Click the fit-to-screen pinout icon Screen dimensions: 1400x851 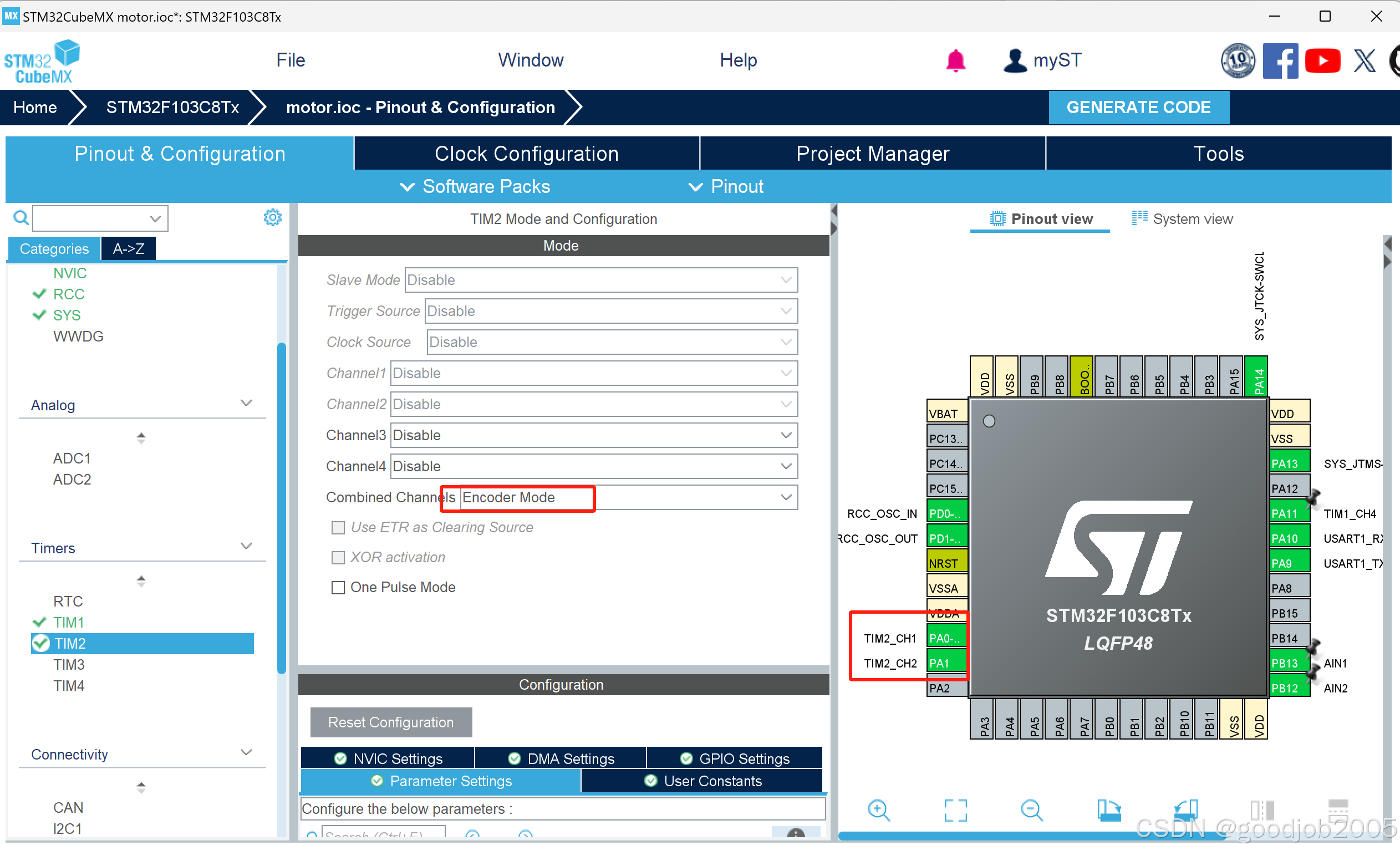[x=955, y=810]
